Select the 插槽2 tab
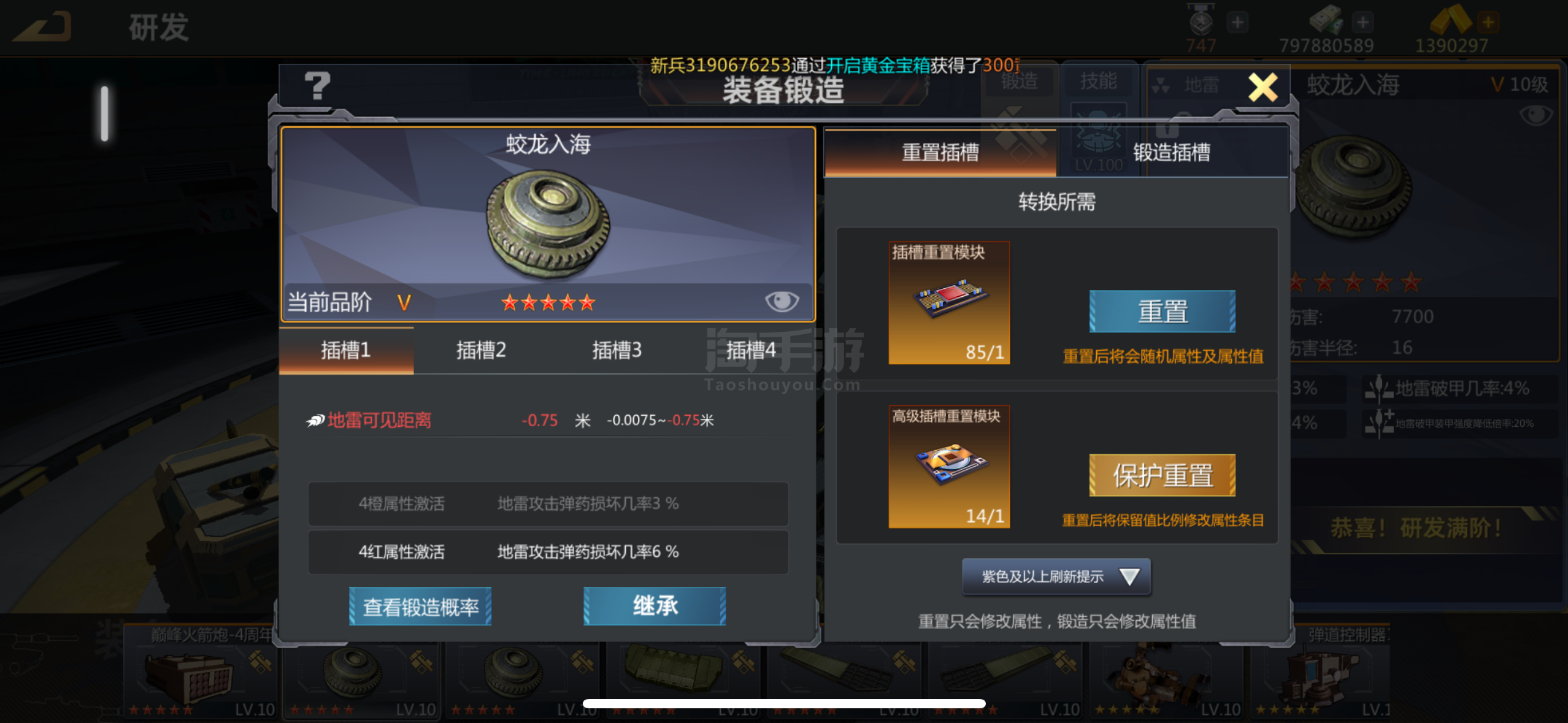 click(x=481, y=350)
